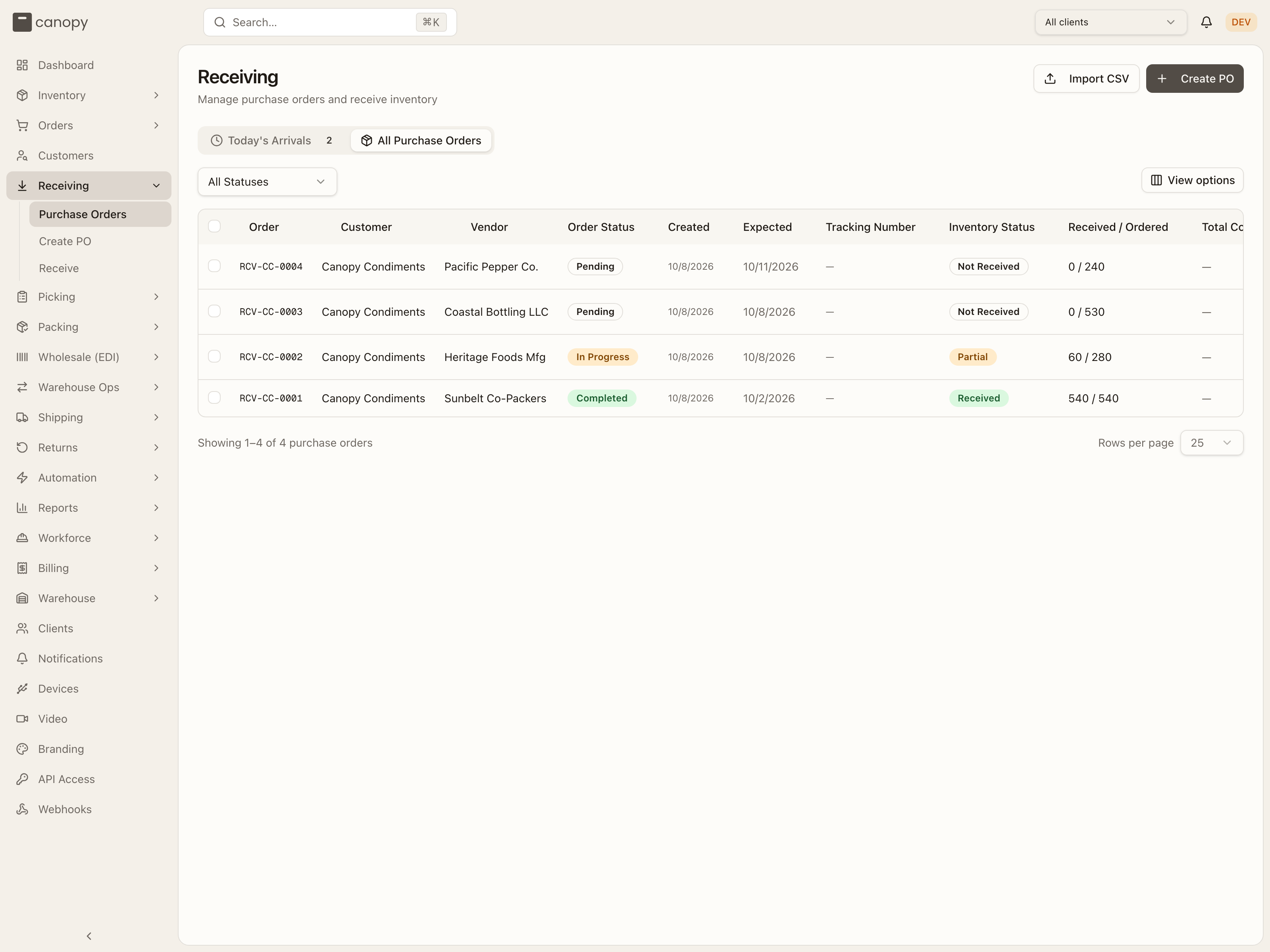Click the Inventory box icon
The height and width of the screenshot is (952, 1270).
click(x=22, y=95)
